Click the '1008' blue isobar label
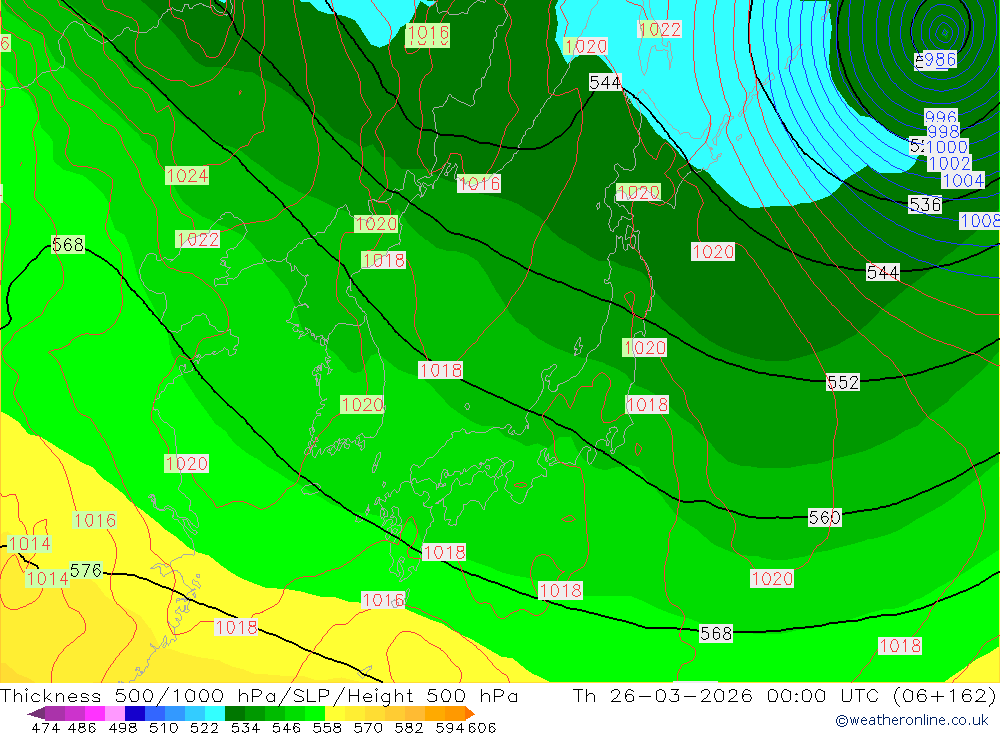 click(980, 221)
